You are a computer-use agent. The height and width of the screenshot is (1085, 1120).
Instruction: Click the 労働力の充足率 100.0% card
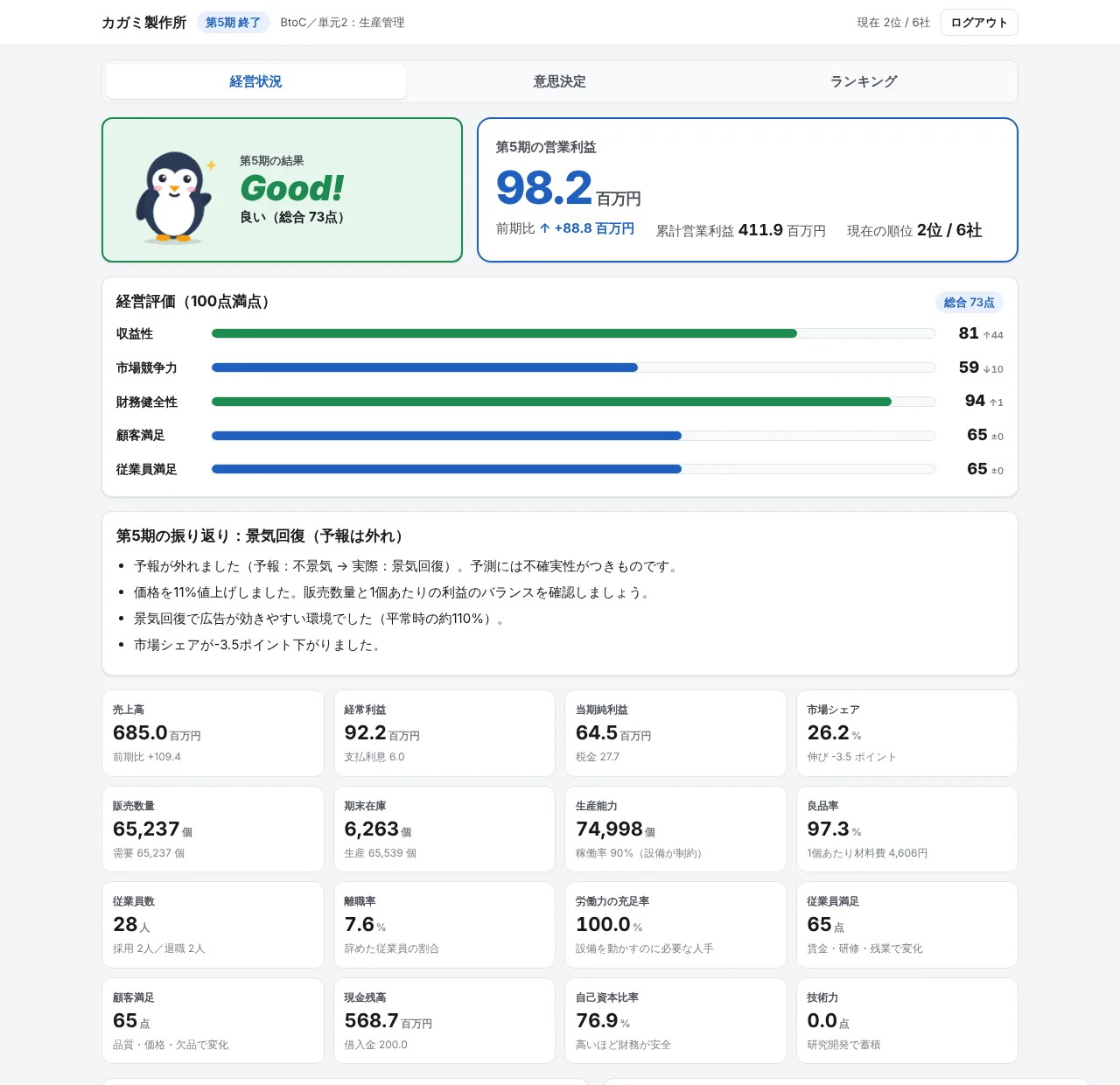click(x=676, y=925)
